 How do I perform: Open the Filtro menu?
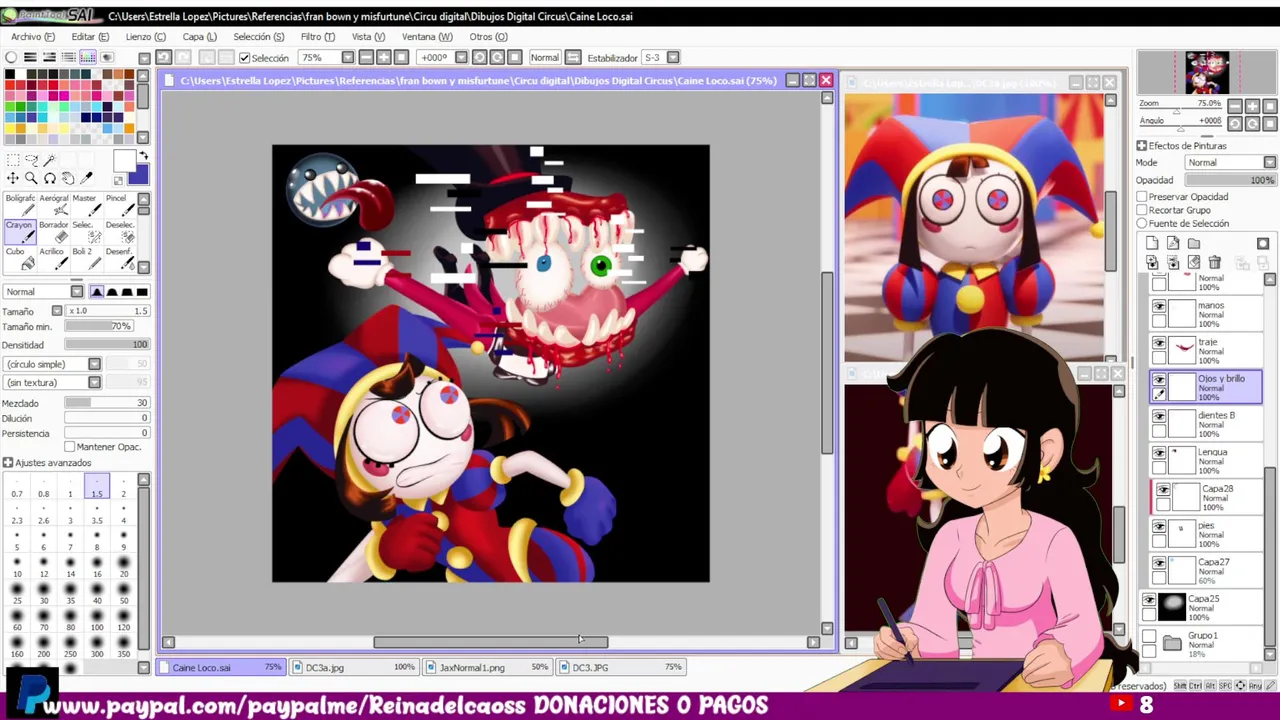pyautogui.click(x=317, y=37)
